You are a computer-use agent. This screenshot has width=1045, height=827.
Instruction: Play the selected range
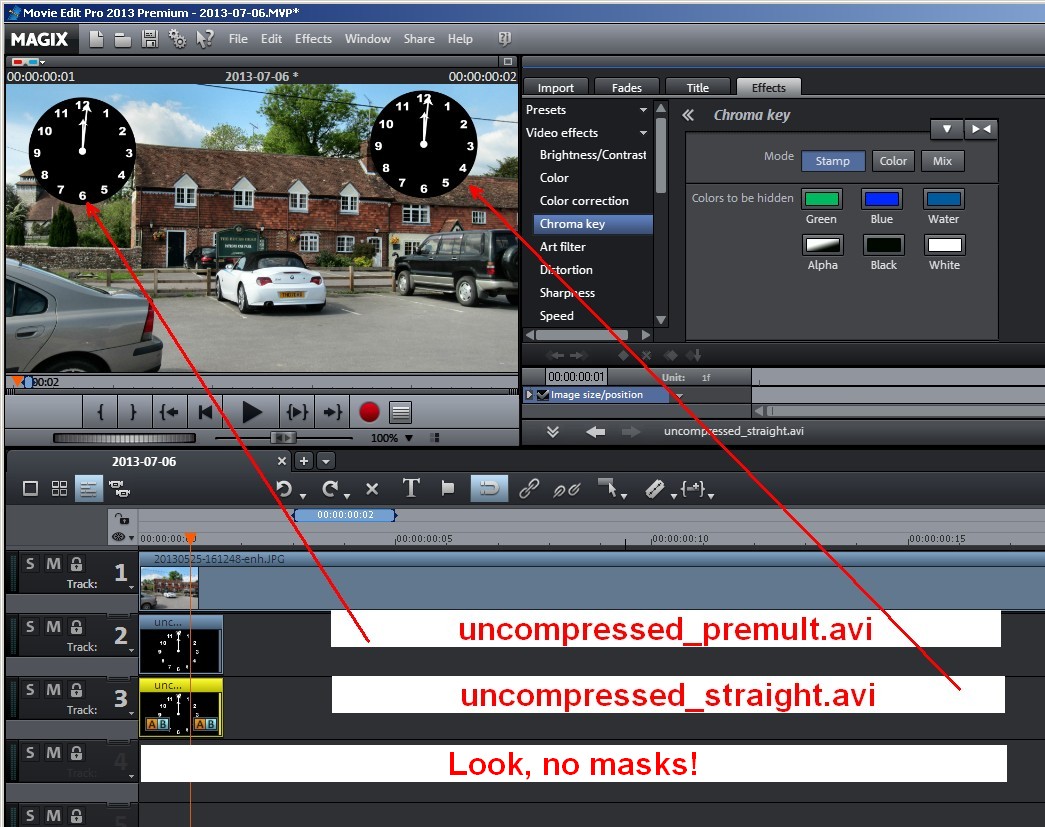pos(297,413)
